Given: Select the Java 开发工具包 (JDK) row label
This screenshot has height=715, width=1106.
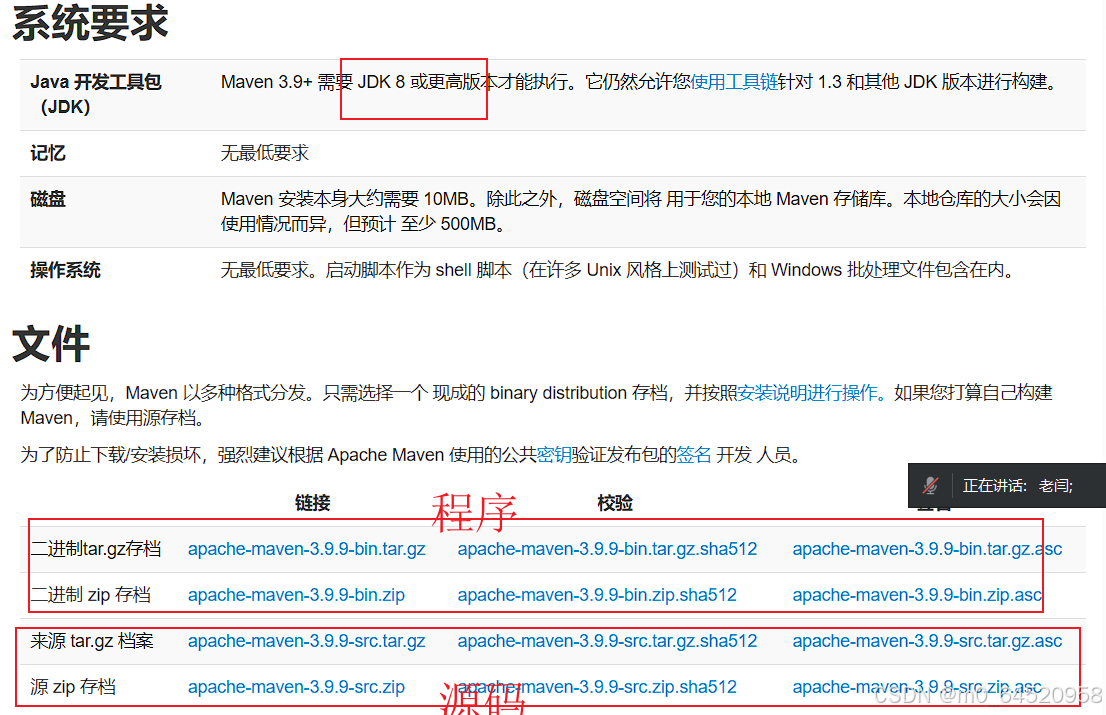Looking at the screenshot, I should point(96,94).
